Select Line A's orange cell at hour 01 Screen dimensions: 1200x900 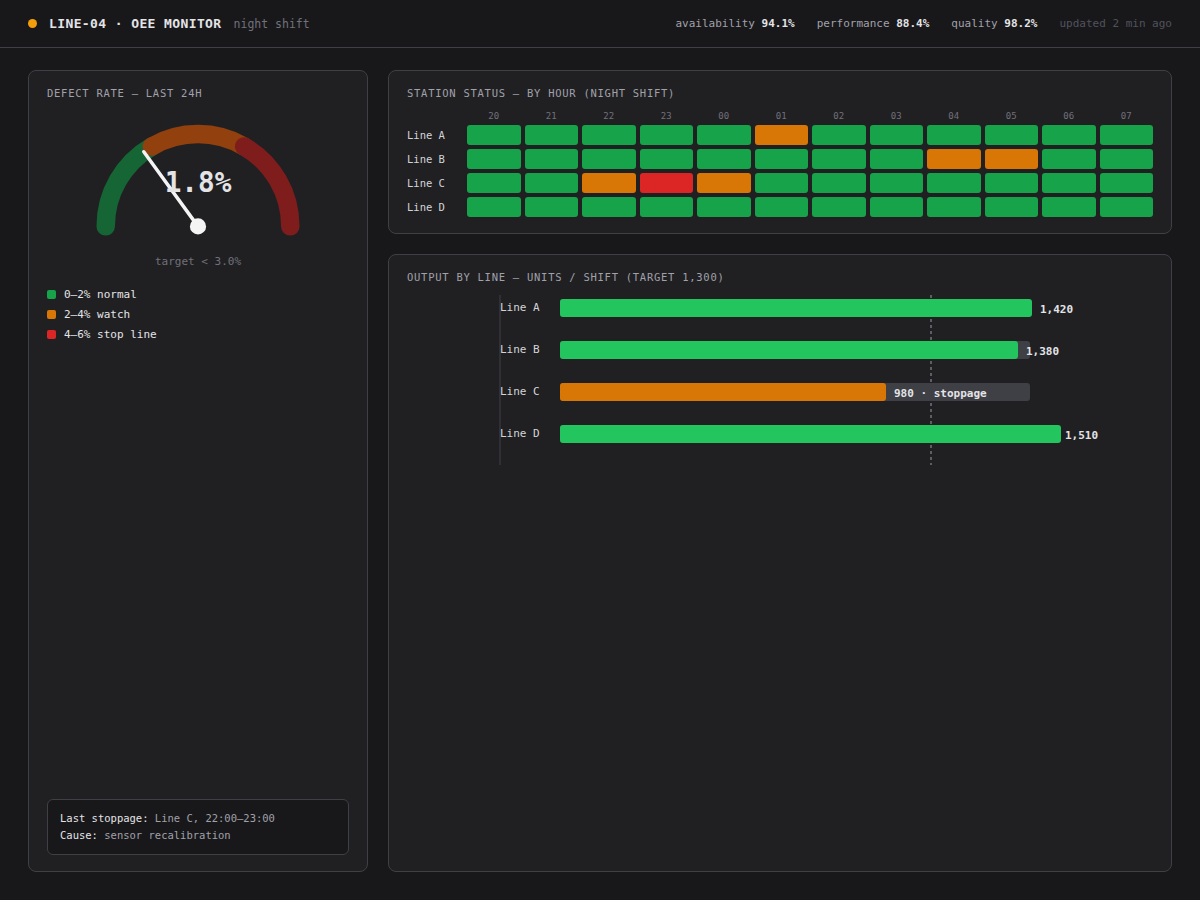pos(781,135)
